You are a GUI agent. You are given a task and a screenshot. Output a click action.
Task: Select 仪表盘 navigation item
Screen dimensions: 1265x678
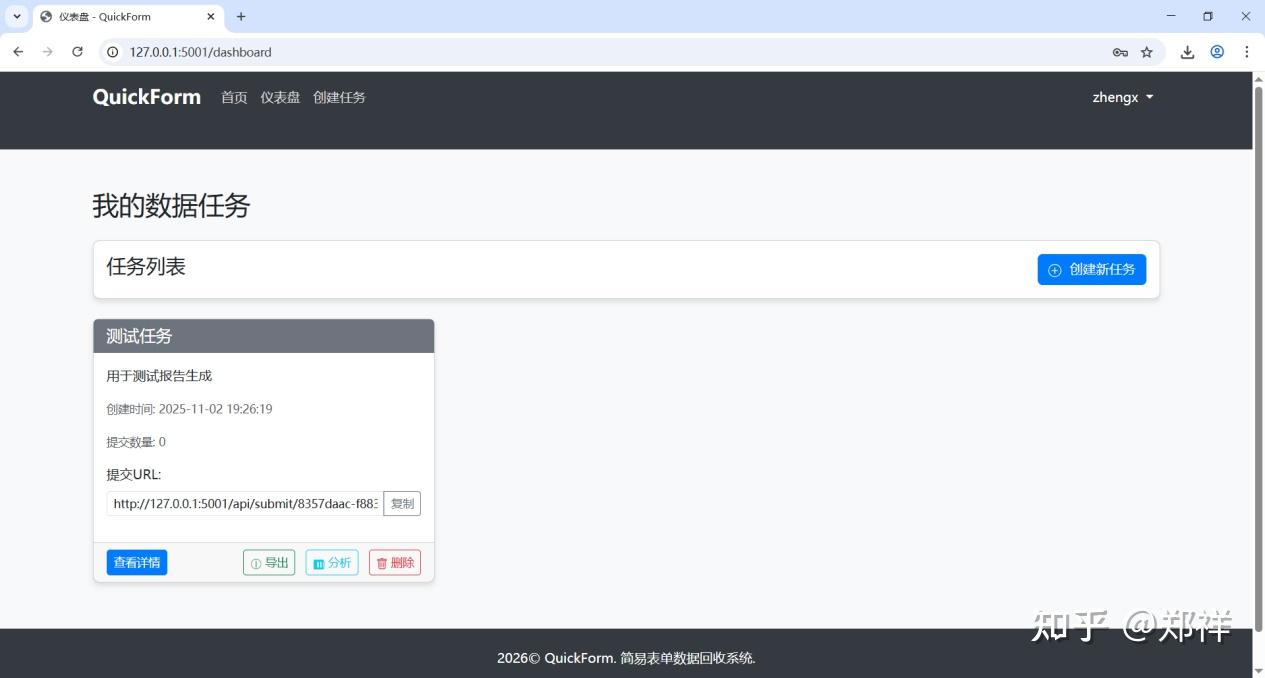(x=280, y=97)
